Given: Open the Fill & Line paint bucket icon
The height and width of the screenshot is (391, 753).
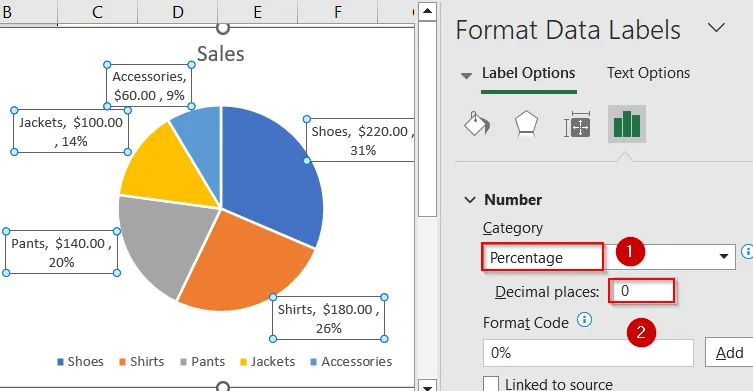Looking at the screenshot, I should tap(477, 124).
